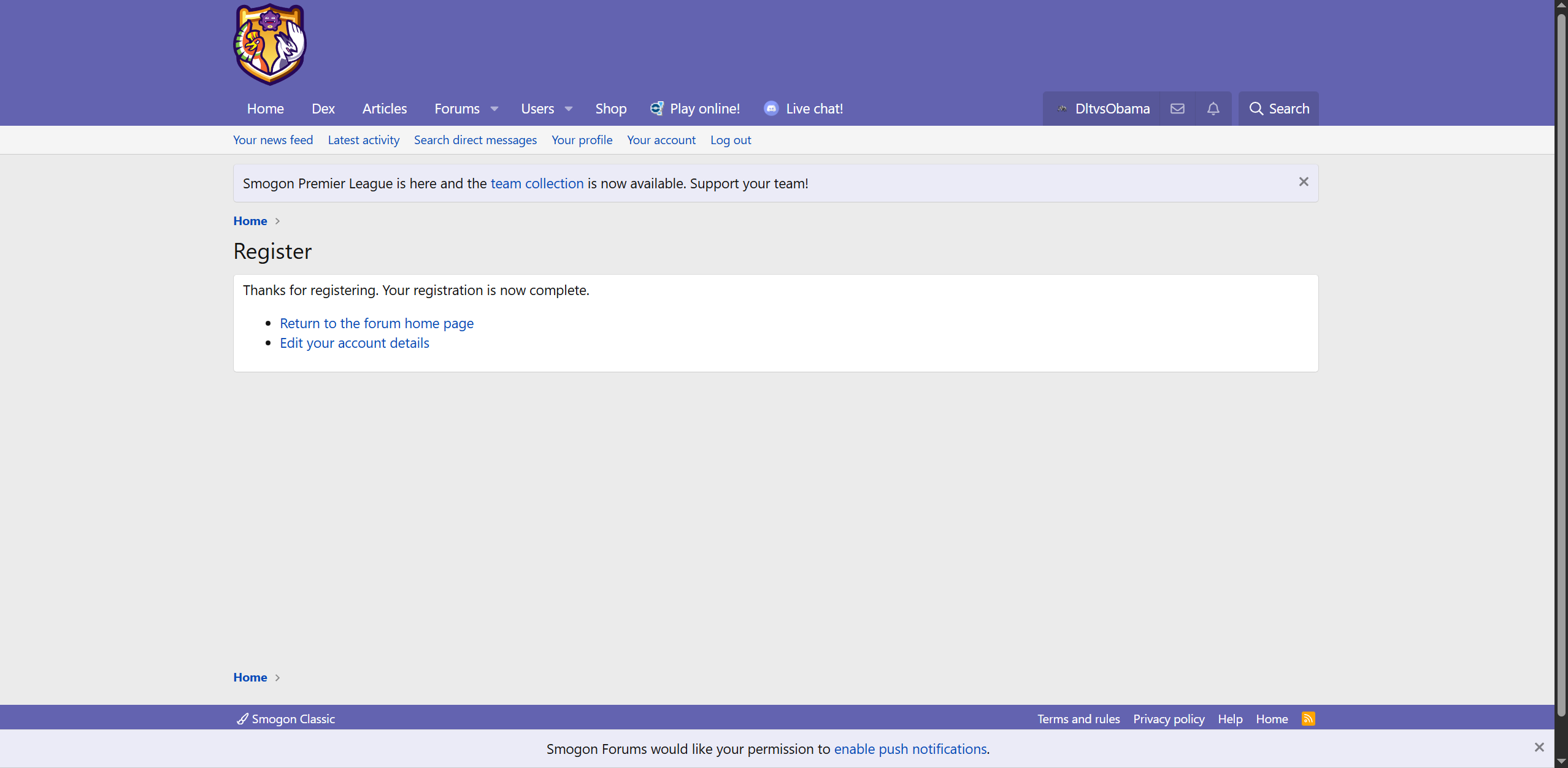Viewport: 1568px width, 768px height.
Task: Click Return to the forum home page
Action: pos(377,323)
